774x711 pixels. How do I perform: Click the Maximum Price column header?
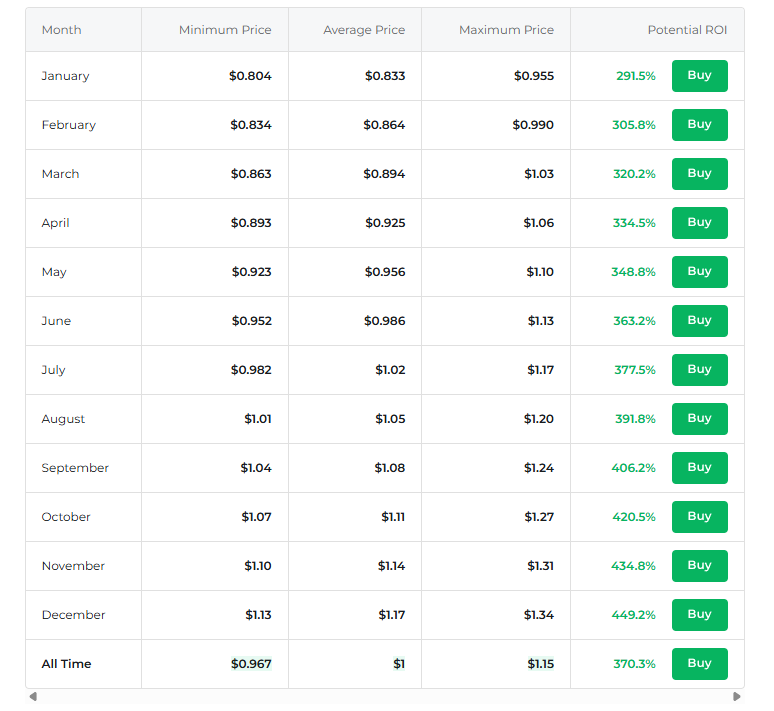pyautogui.click(x=506, y=30)
